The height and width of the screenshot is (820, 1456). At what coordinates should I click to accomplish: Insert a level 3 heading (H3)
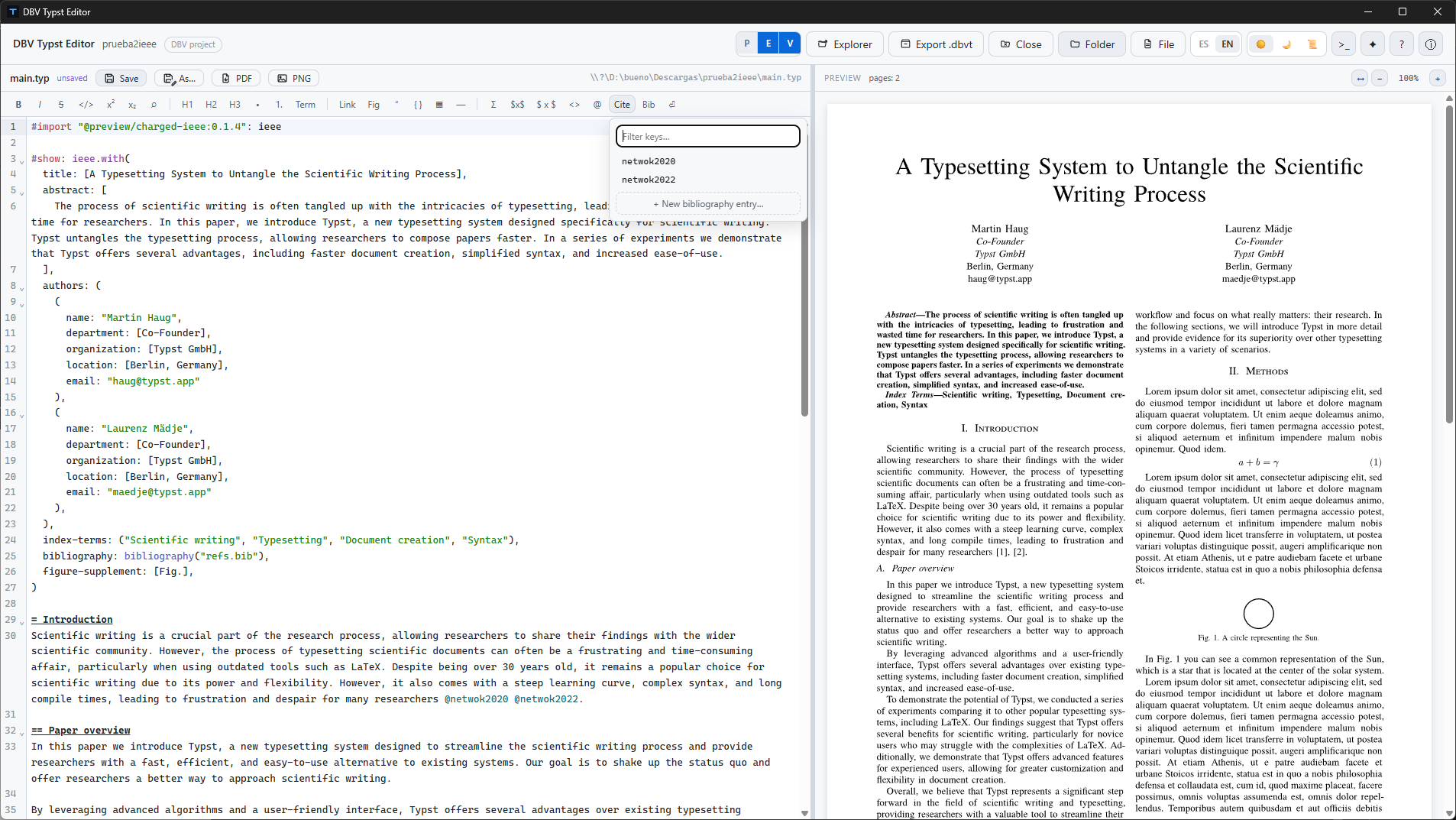pyautogui.click(x=235, y=105)
